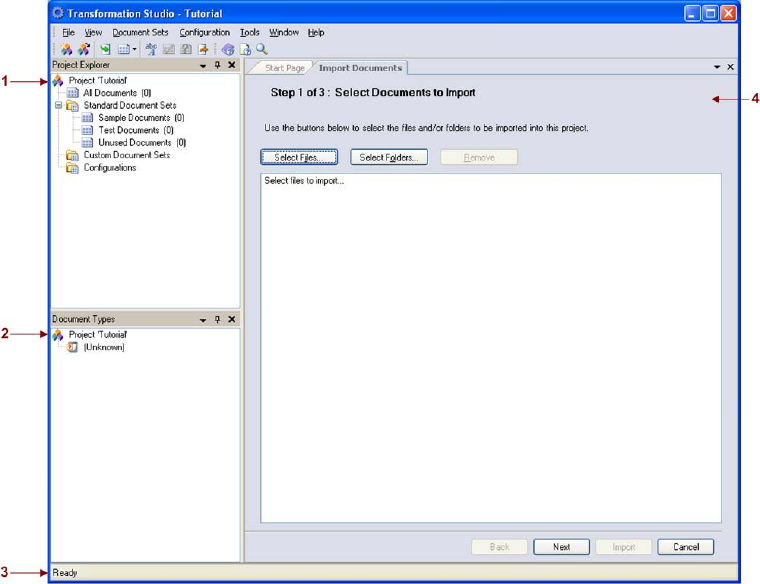The image size is (760, 584).
Task: Click the Test Documents set icon
Action: pos(87,130)
